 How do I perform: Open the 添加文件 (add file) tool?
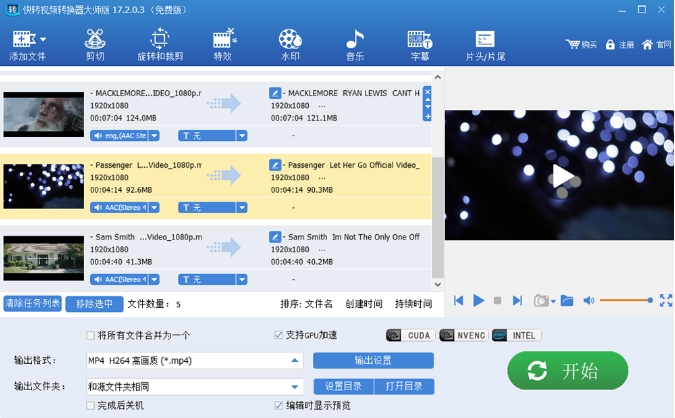point(27,45)
